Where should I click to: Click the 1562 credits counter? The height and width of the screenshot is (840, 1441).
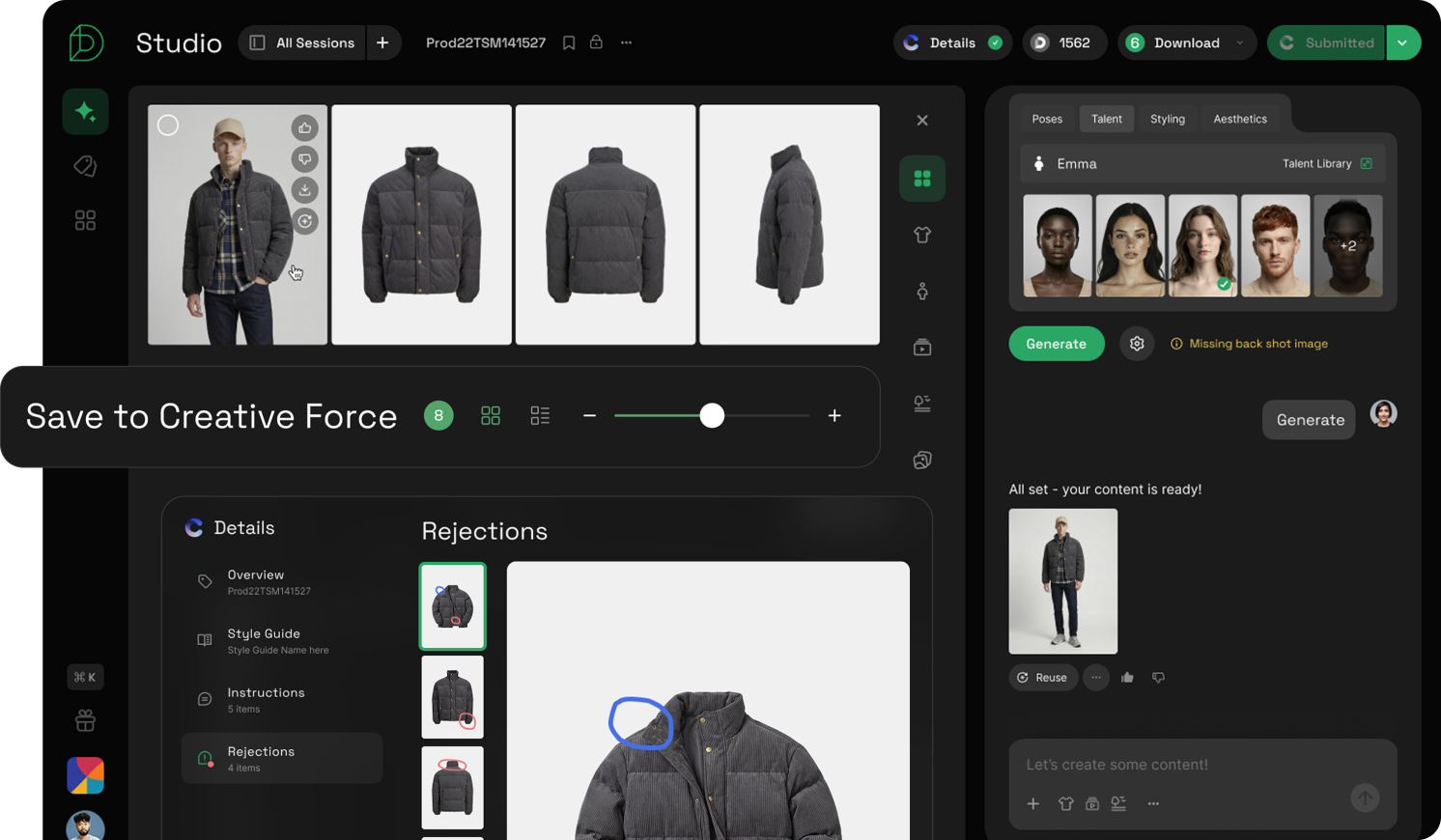(1064, 42)
